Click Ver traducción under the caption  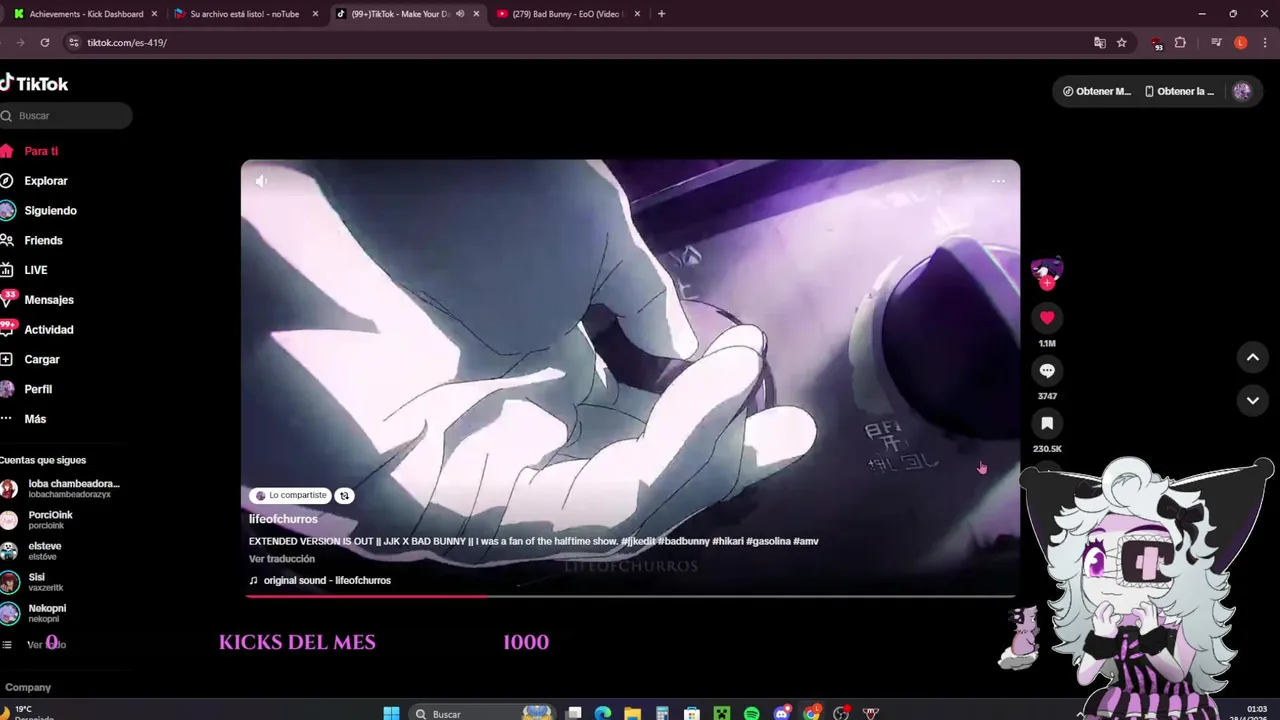pyautogui.click(x=282, y=559)
